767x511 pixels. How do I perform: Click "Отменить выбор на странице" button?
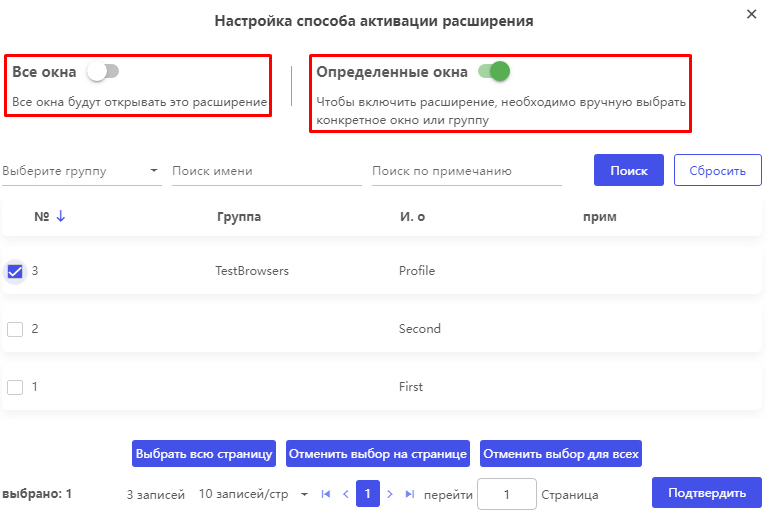tap(378, 454)
